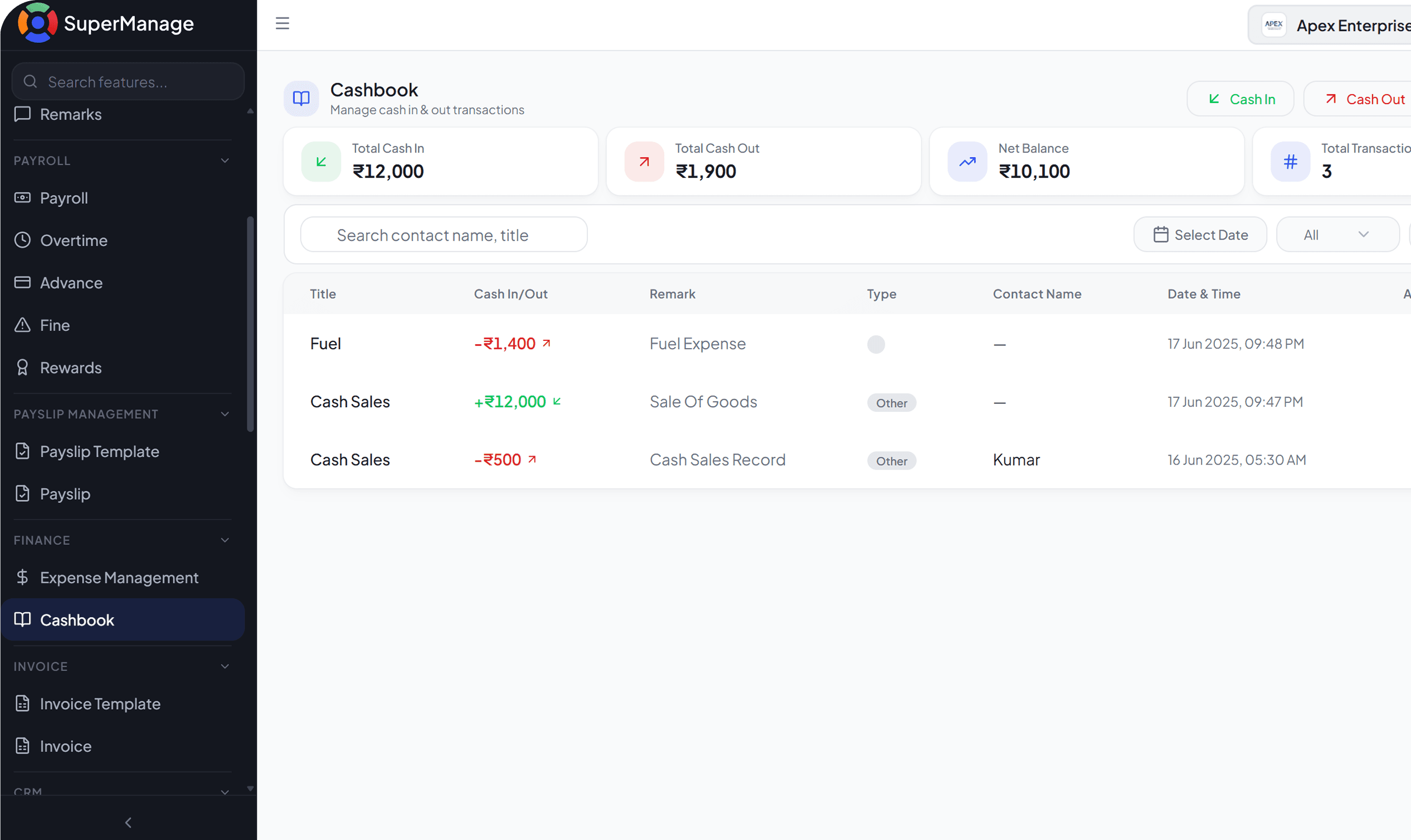Click the Total Transactions hash icon
The height and width of the screenshot is (840, 1411).
coord(1290,162)
